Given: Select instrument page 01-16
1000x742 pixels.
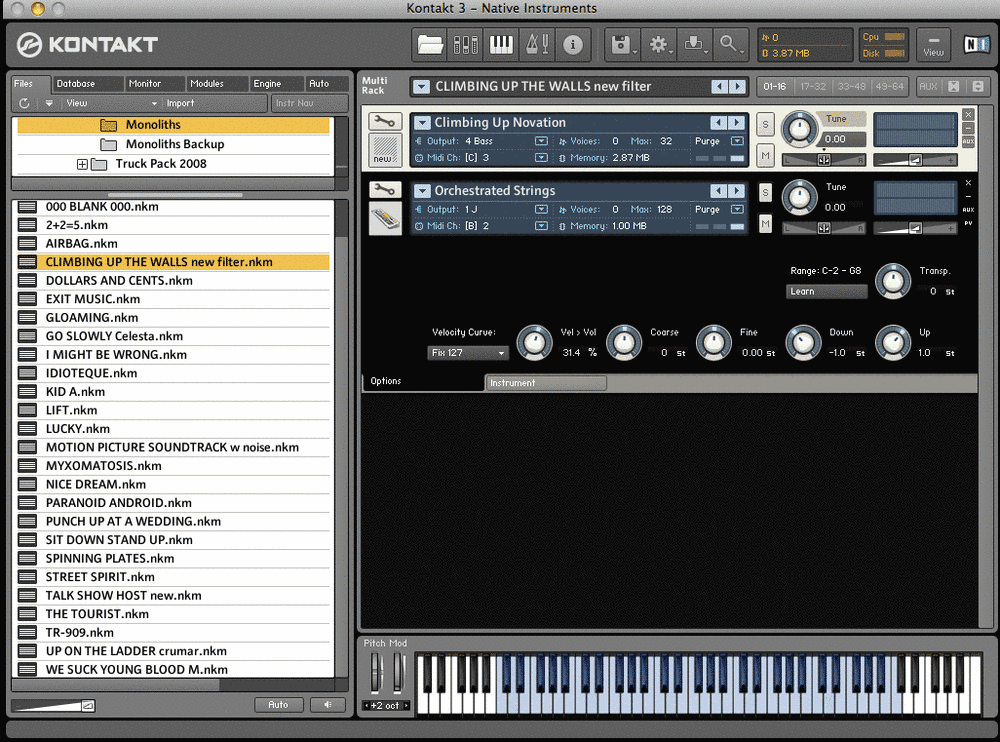Looking at the screenshot, I should point(775,86).
